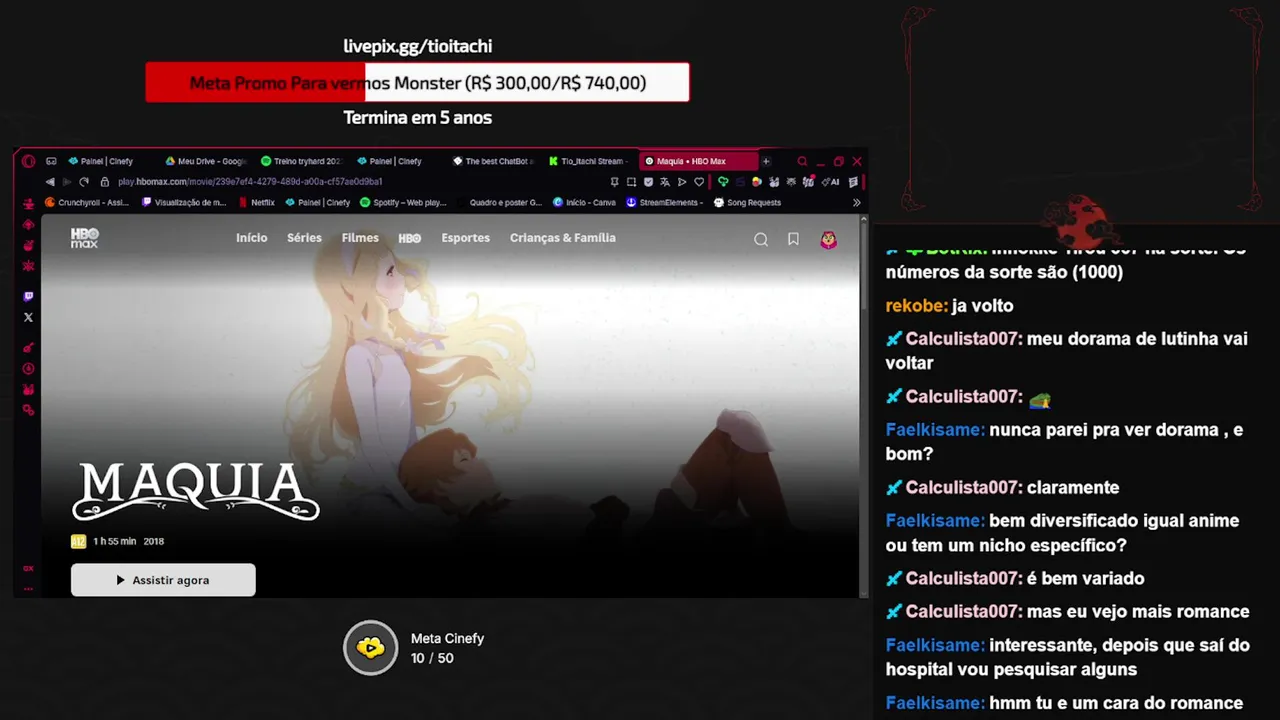Image resolution: width=1280 pixels, height=720 pixels.
Task: Open the Quadro e poster G... bookmark
Action: click(x=500, y=202)
